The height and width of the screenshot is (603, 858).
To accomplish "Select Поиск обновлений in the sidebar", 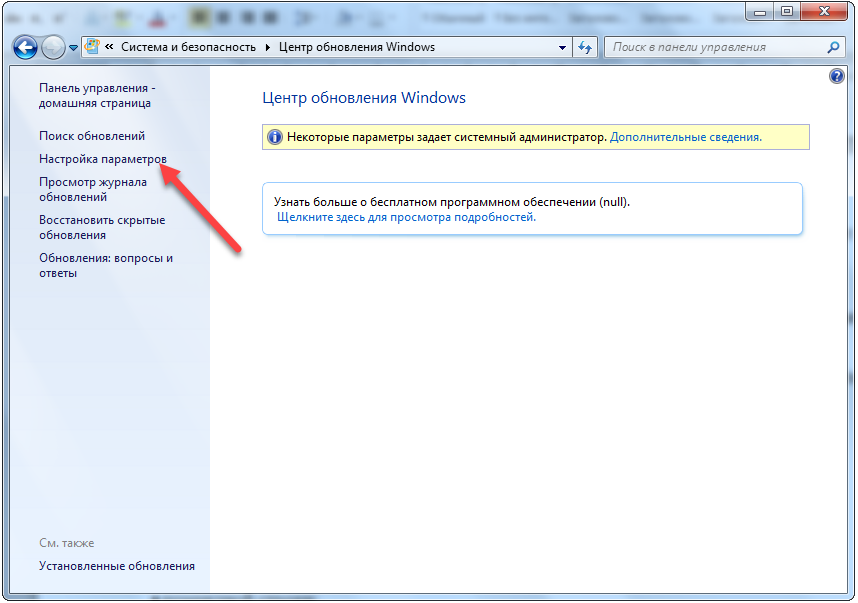I will (92, 135).
